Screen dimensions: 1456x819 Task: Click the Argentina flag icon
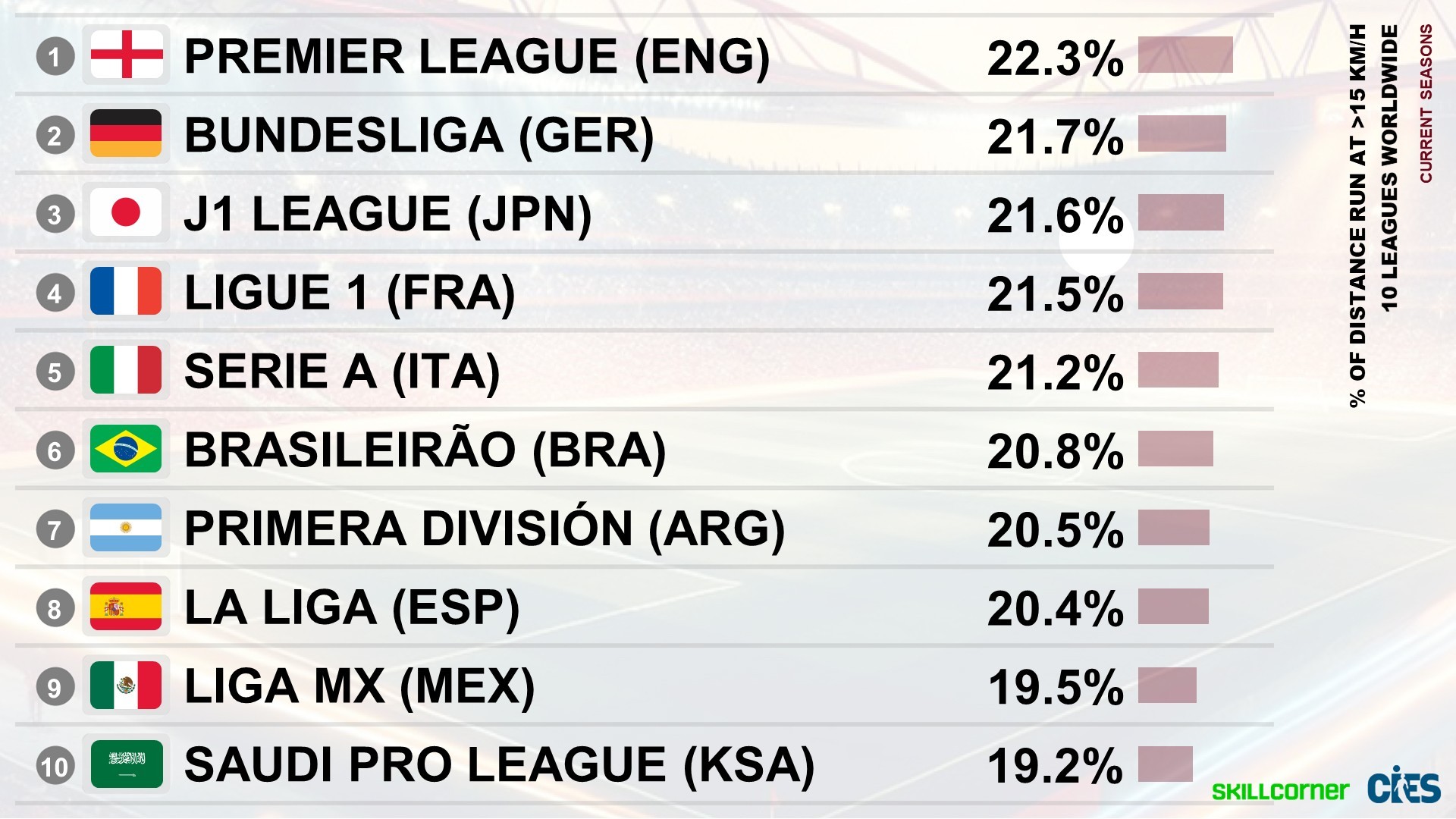tap(126, 529)
